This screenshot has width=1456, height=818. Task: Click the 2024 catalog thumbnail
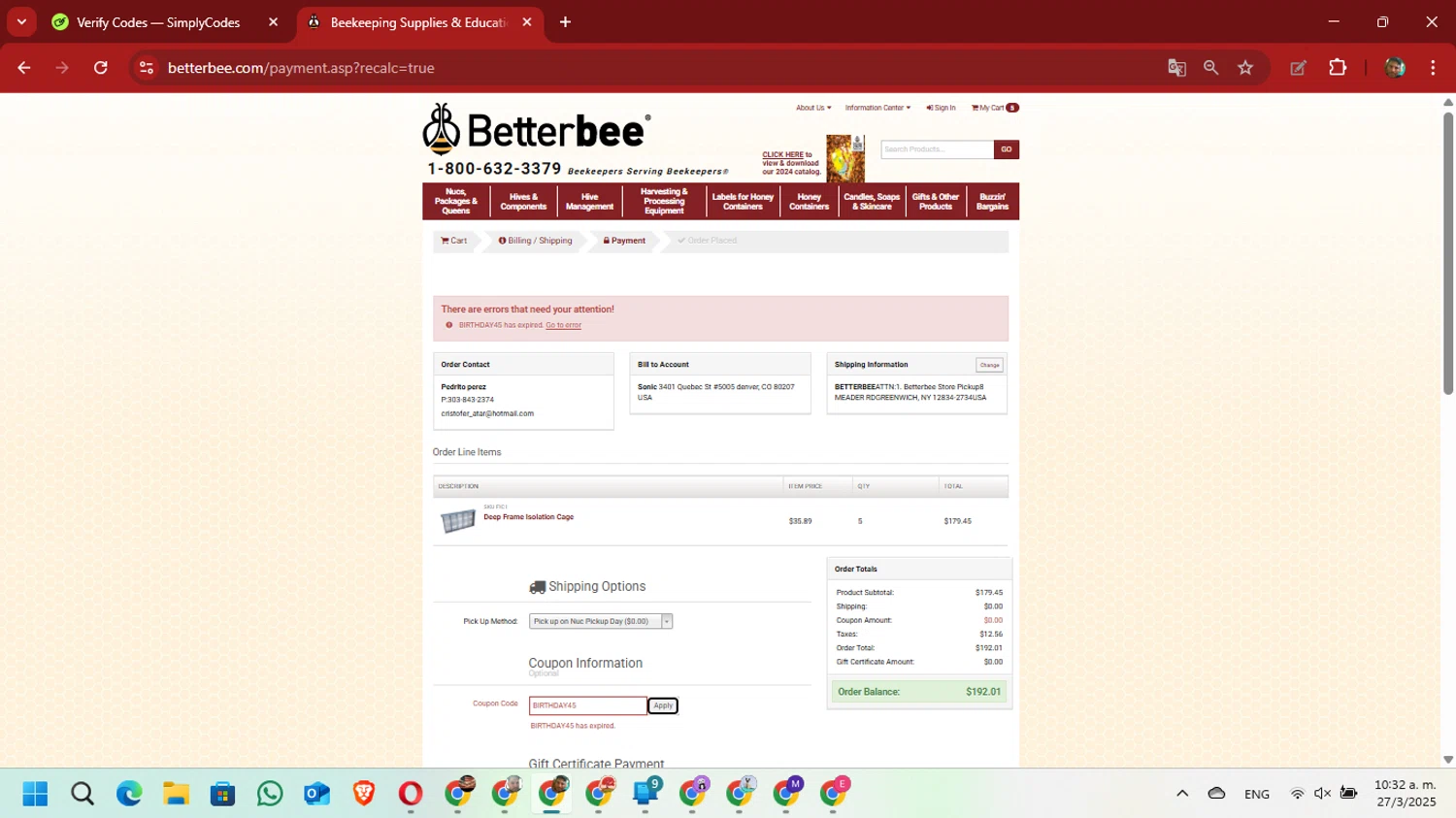coord(845,158)
